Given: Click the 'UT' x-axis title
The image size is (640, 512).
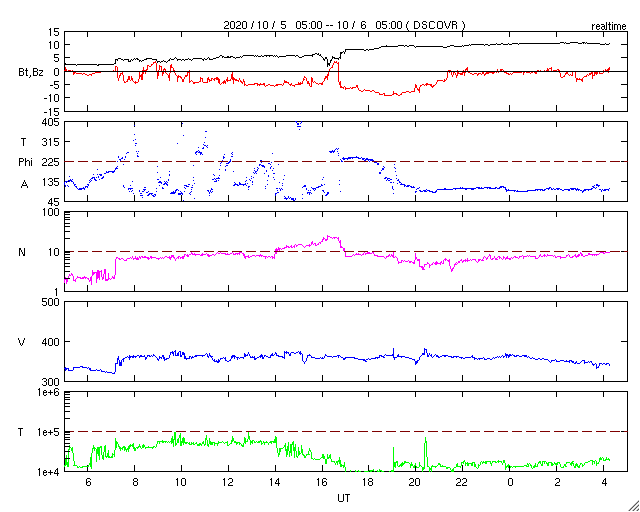Looking at the screenshot, I should click(343, 498).
